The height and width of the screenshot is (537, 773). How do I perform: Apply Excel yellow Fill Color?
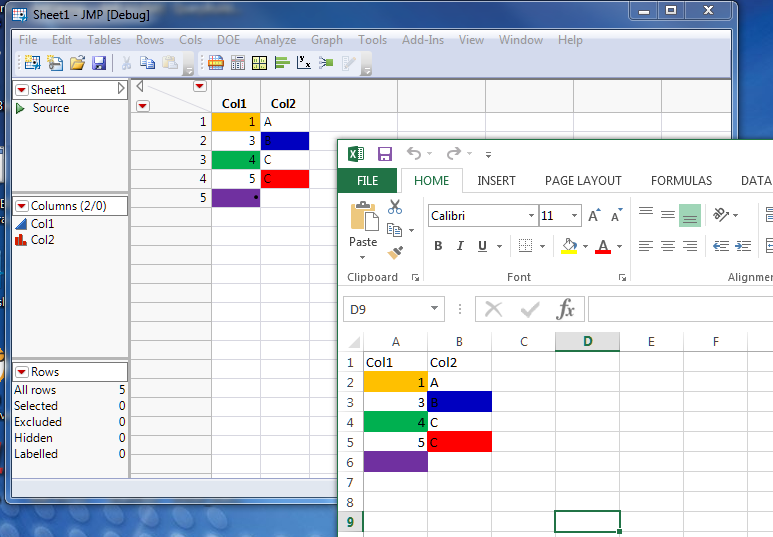click(569, 246)
